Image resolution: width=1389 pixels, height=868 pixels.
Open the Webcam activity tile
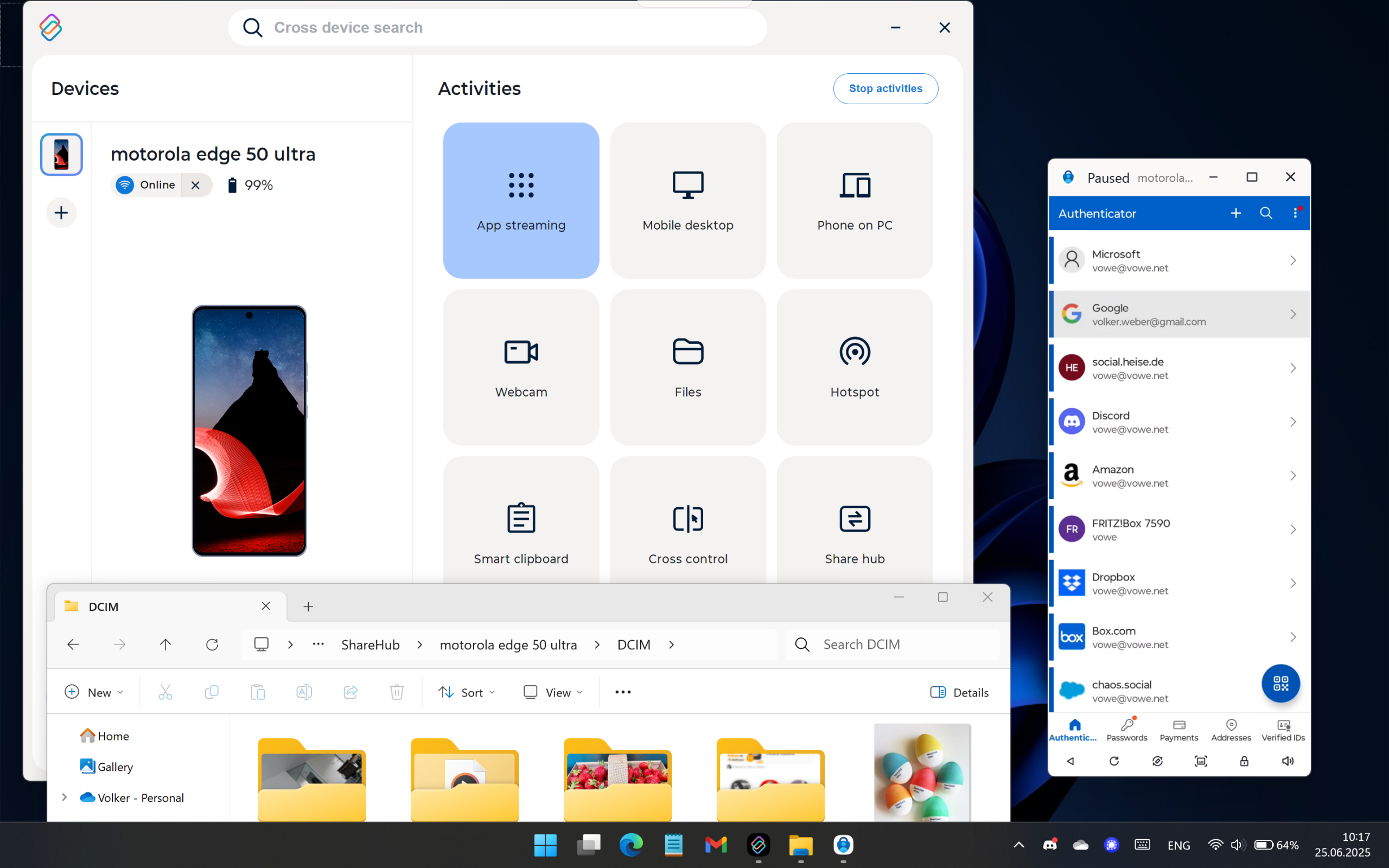(x=520, y=367)
